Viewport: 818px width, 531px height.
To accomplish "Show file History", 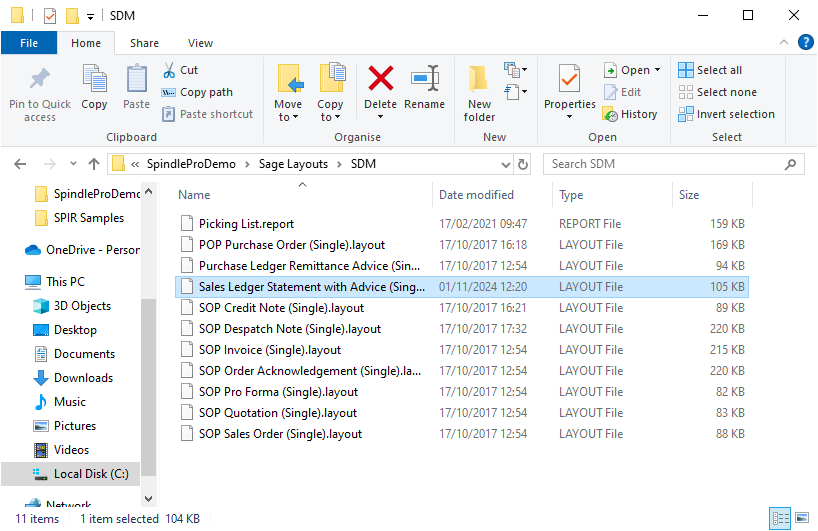I will point(630,114).
